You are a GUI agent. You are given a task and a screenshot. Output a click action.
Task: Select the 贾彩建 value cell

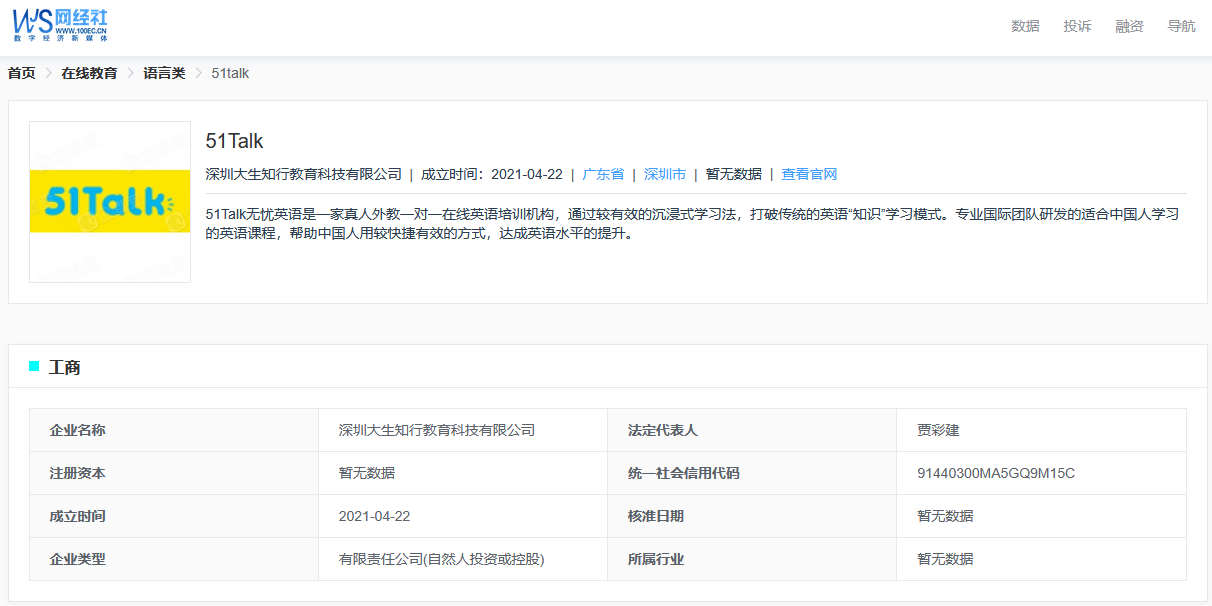(x=1041, y=430)
